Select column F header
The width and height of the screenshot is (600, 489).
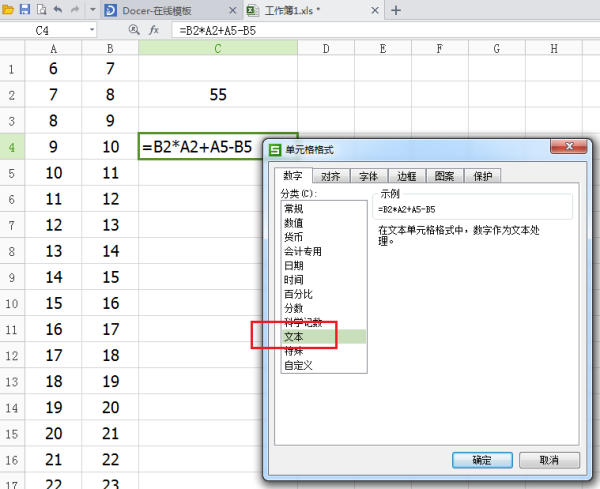[440, 48]
